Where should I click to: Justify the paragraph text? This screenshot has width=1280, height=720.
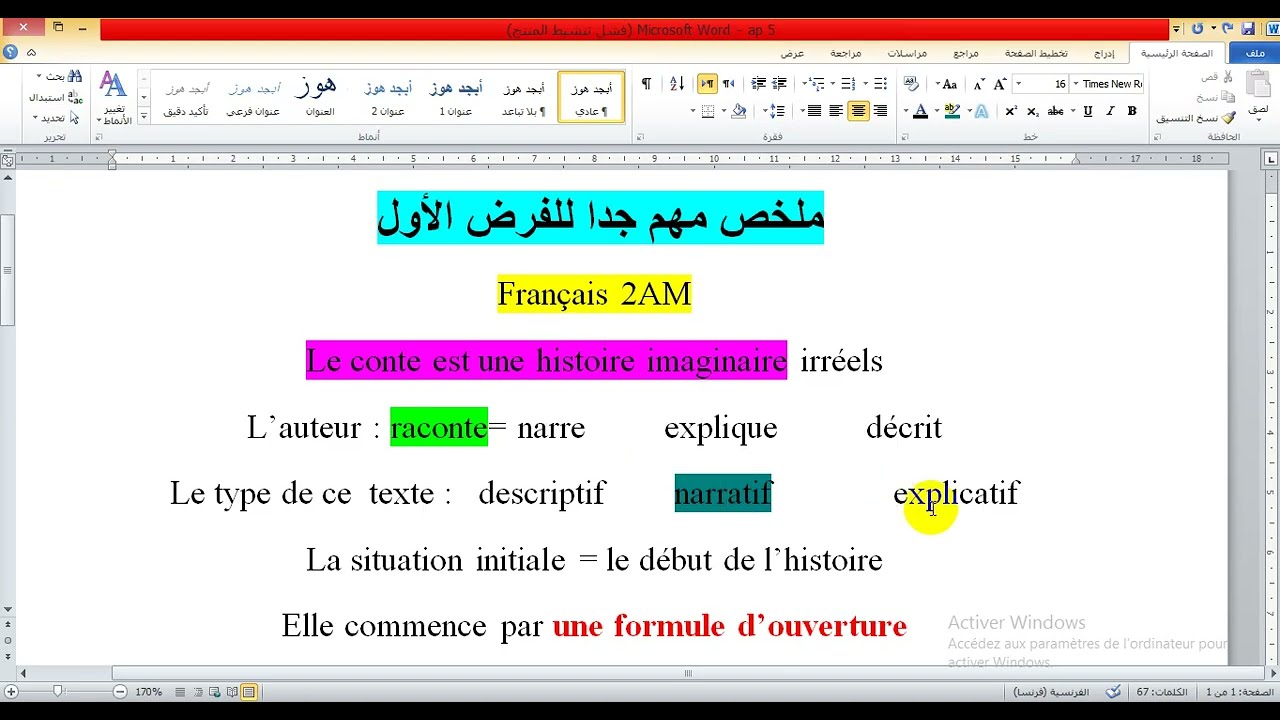click(814, 111)
